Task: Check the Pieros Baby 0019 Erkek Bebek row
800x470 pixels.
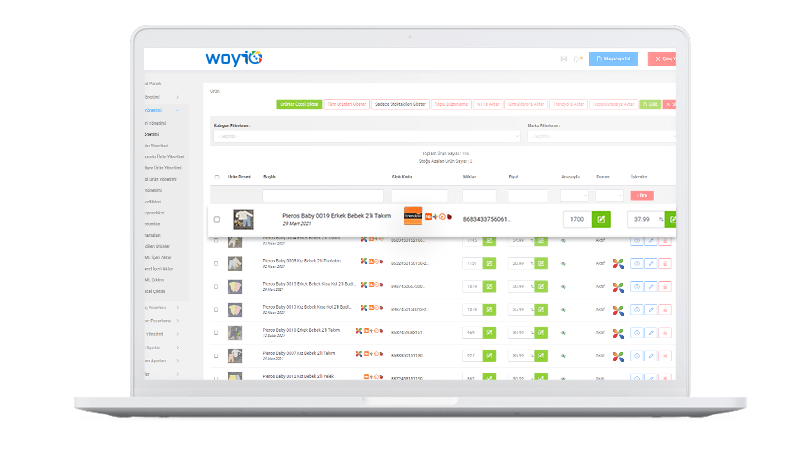Action: point(217,219)
